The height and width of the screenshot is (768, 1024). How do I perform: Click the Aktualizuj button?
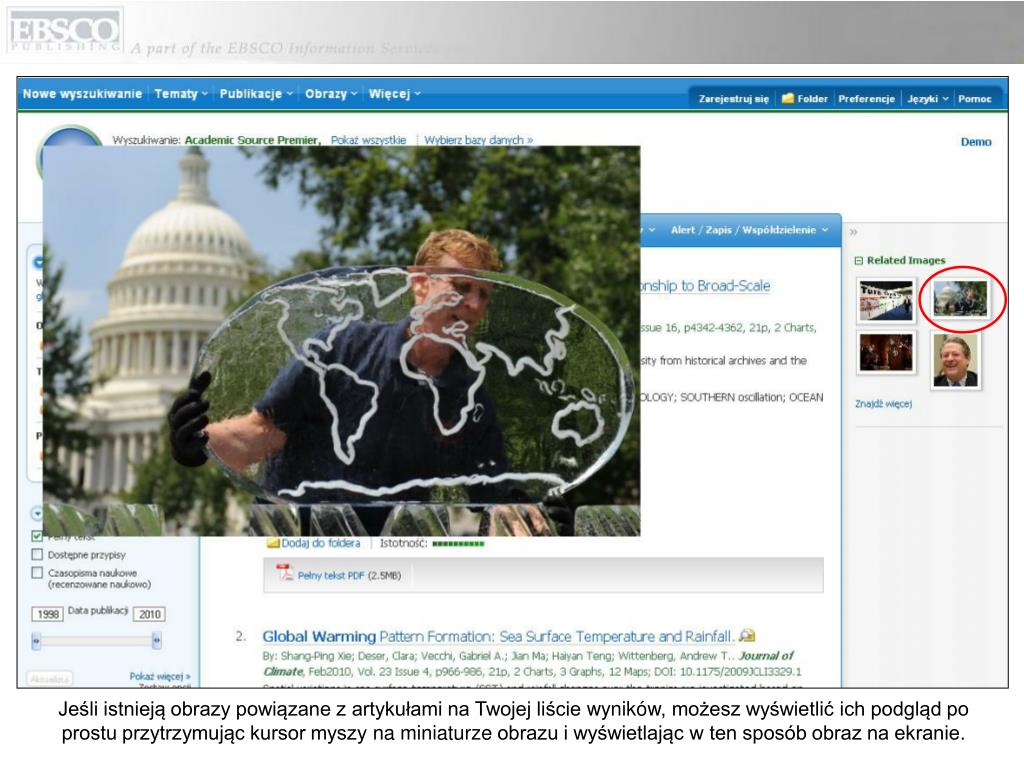[x=50, y=679]
